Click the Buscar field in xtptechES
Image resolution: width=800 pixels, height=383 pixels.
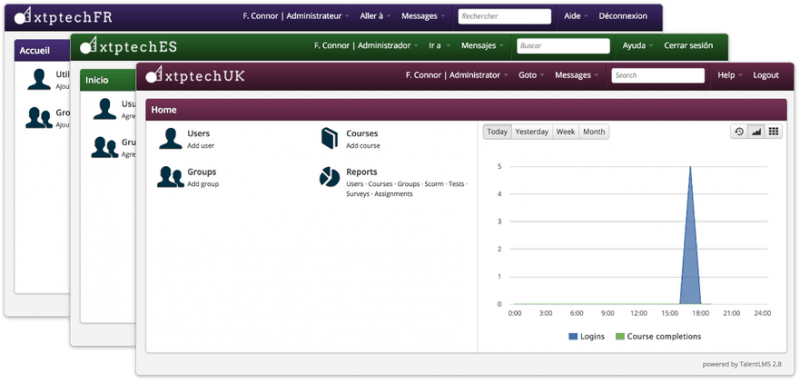tap(563, 45)
